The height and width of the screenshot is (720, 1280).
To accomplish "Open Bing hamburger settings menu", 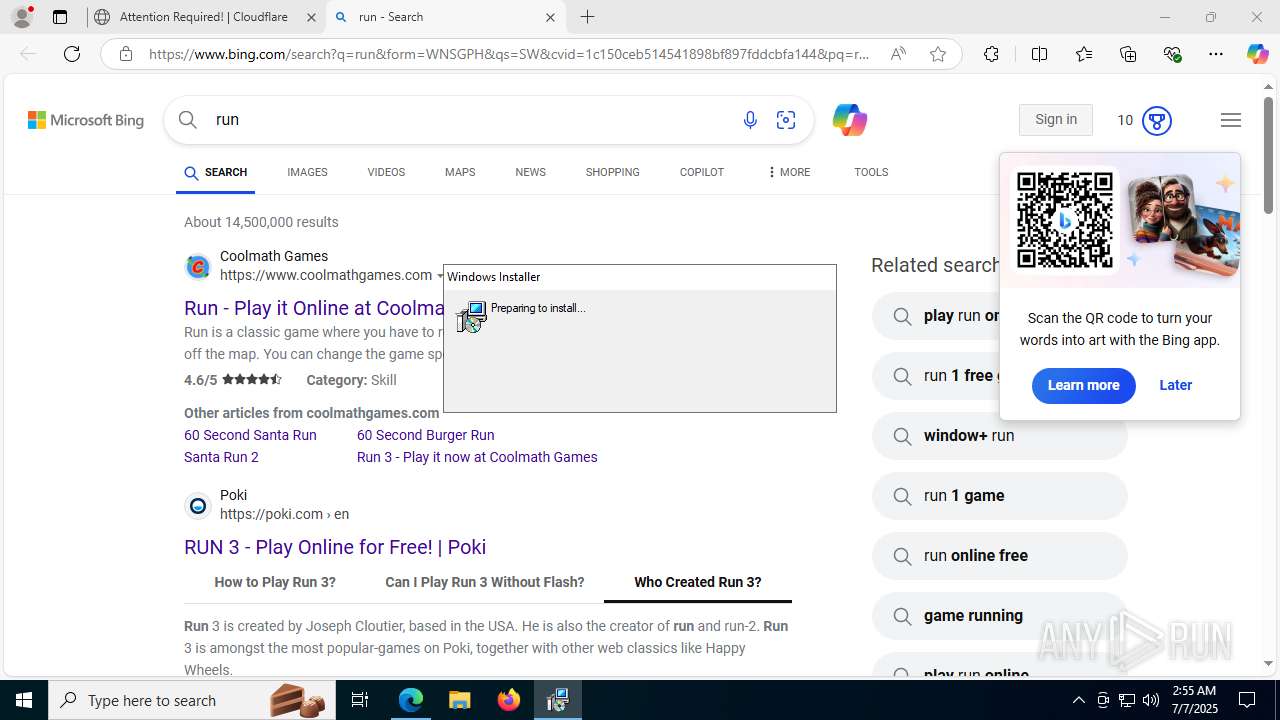I will (1231, 120).
